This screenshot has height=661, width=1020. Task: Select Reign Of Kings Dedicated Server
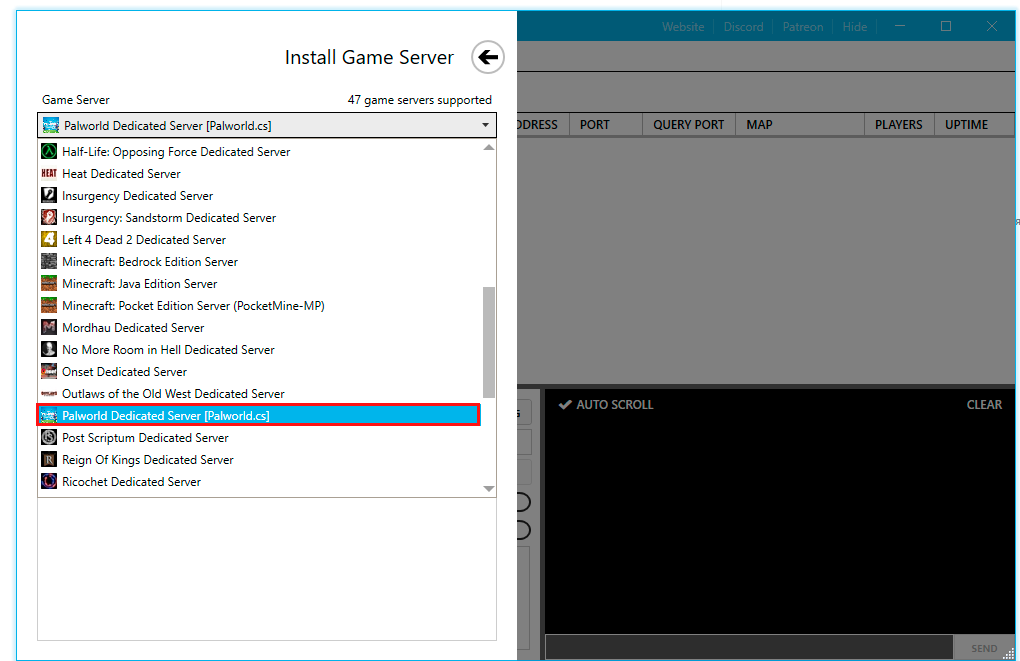(260, 459)
